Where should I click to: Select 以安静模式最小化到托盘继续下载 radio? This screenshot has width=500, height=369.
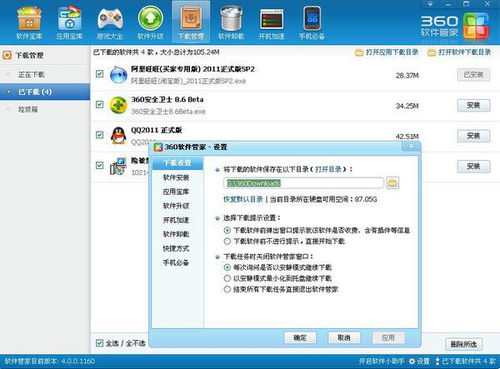227,278
